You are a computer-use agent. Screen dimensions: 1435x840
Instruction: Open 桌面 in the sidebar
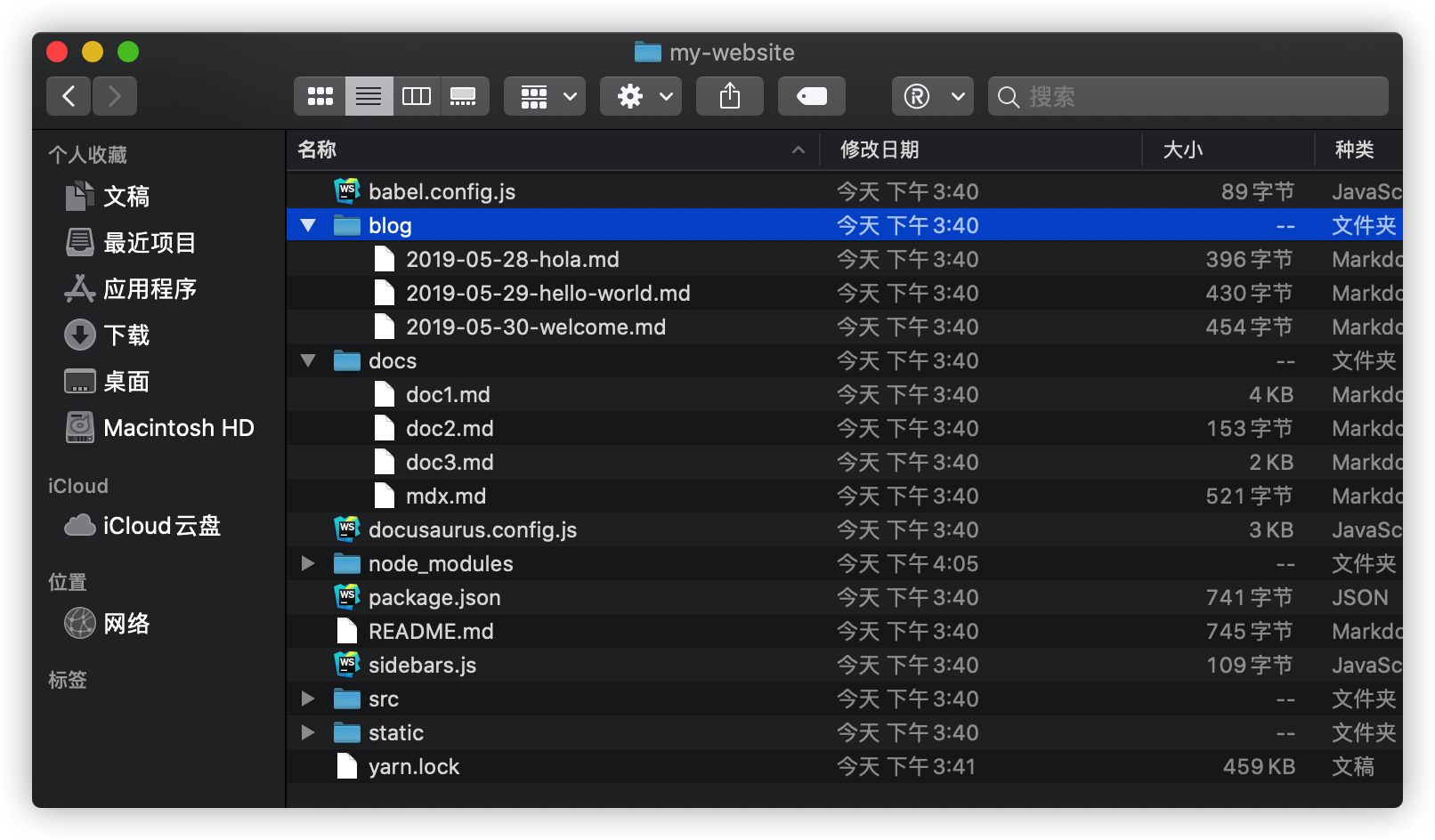[107, 381]
